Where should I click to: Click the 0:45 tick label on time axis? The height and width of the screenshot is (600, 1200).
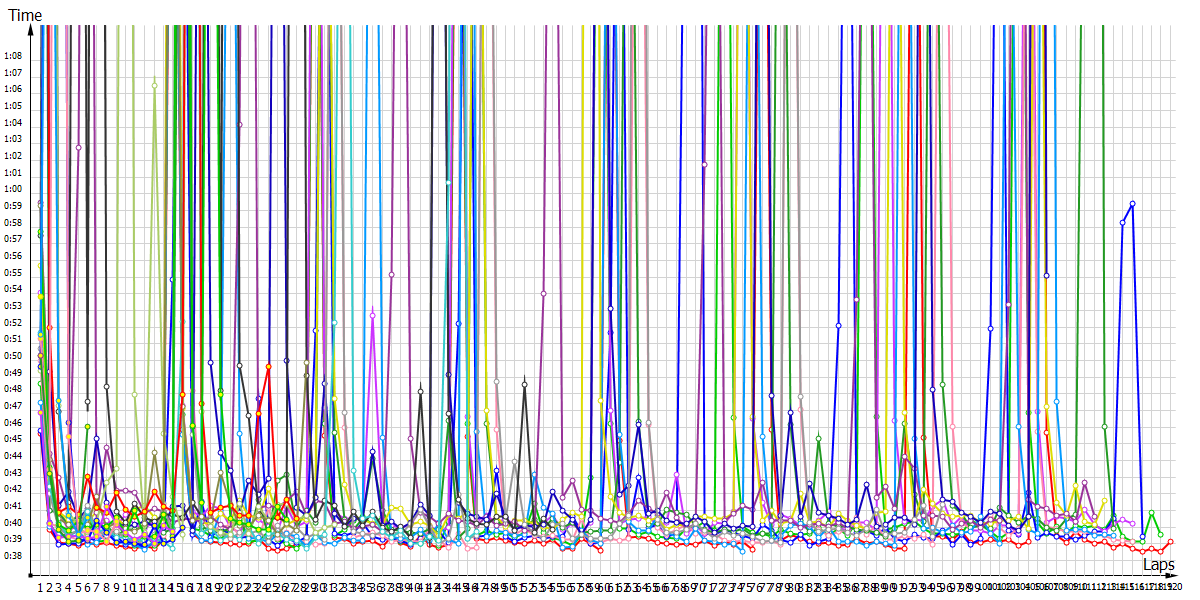tap(13, 439)
